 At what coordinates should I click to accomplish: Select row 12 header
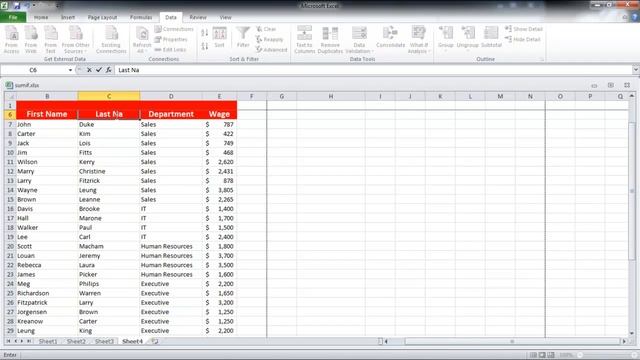click(x=10, y=171)
